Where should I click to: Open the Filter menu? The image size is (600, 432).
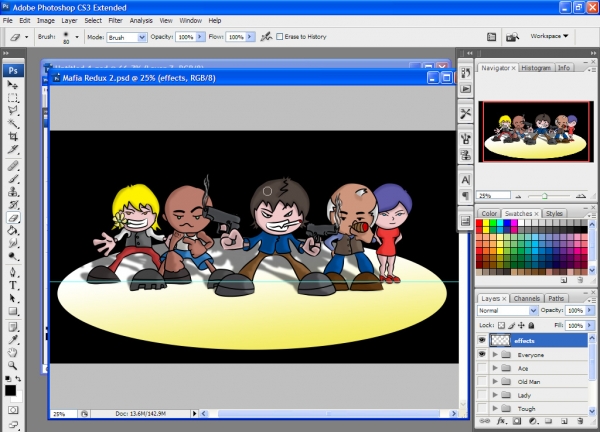tap(115, 20)
